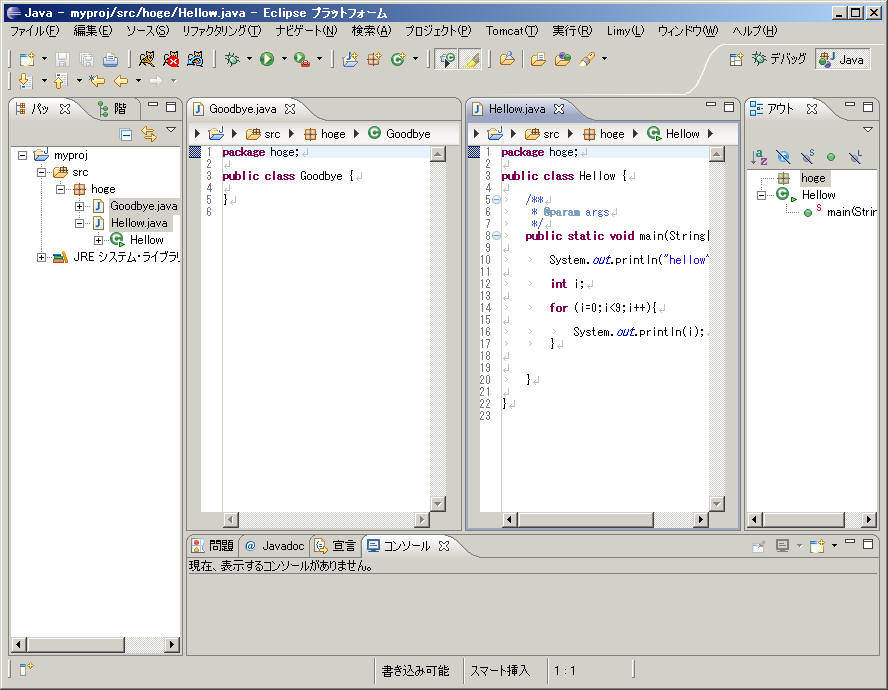This screenshot has width=888, height=690.
Task: Toggle Link with Editor in Package Explorer
Action: (x=149, y=134)
